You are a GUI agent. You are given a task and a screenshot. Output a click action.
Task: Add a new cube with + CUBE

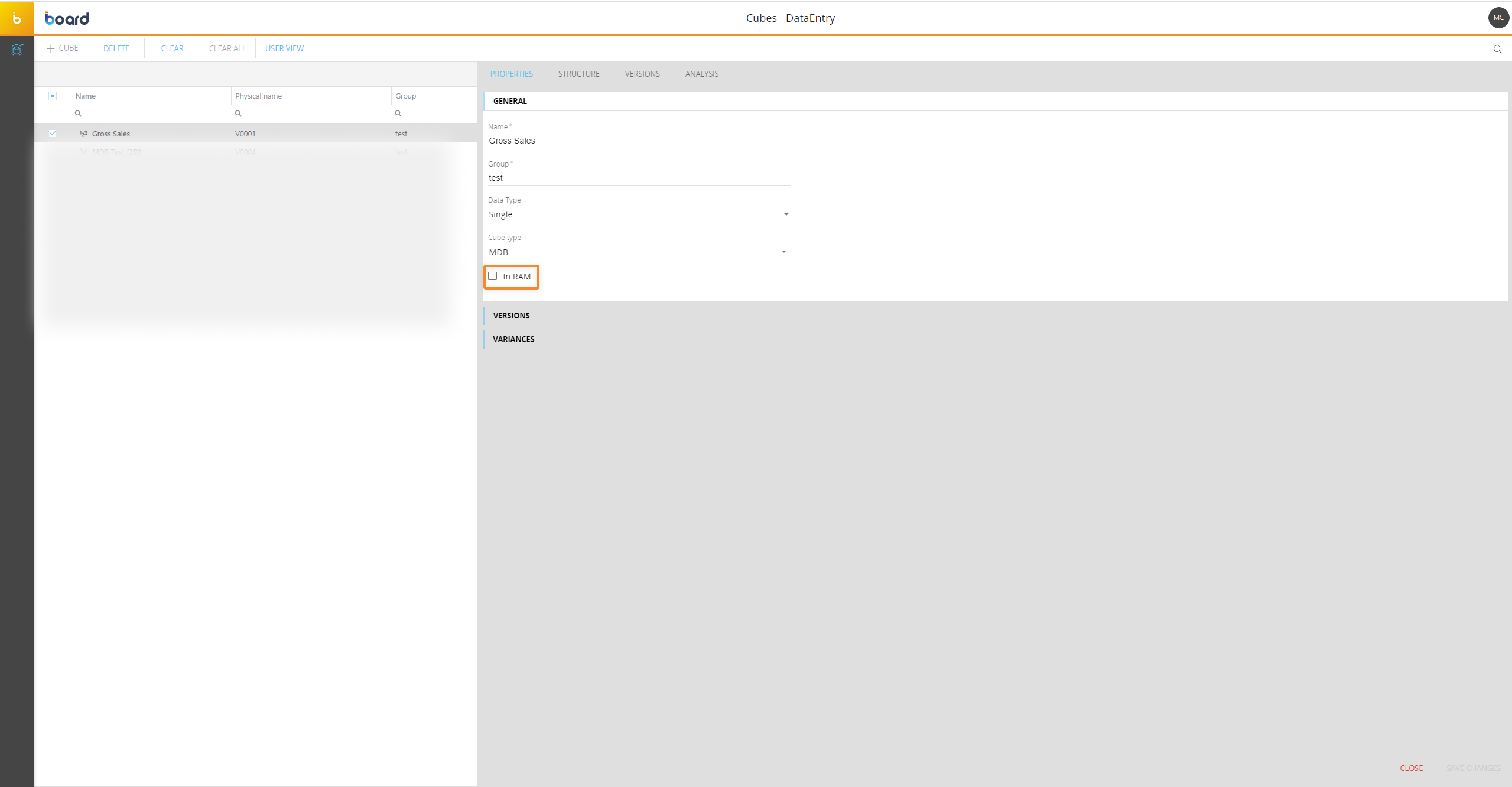(63, 48)
